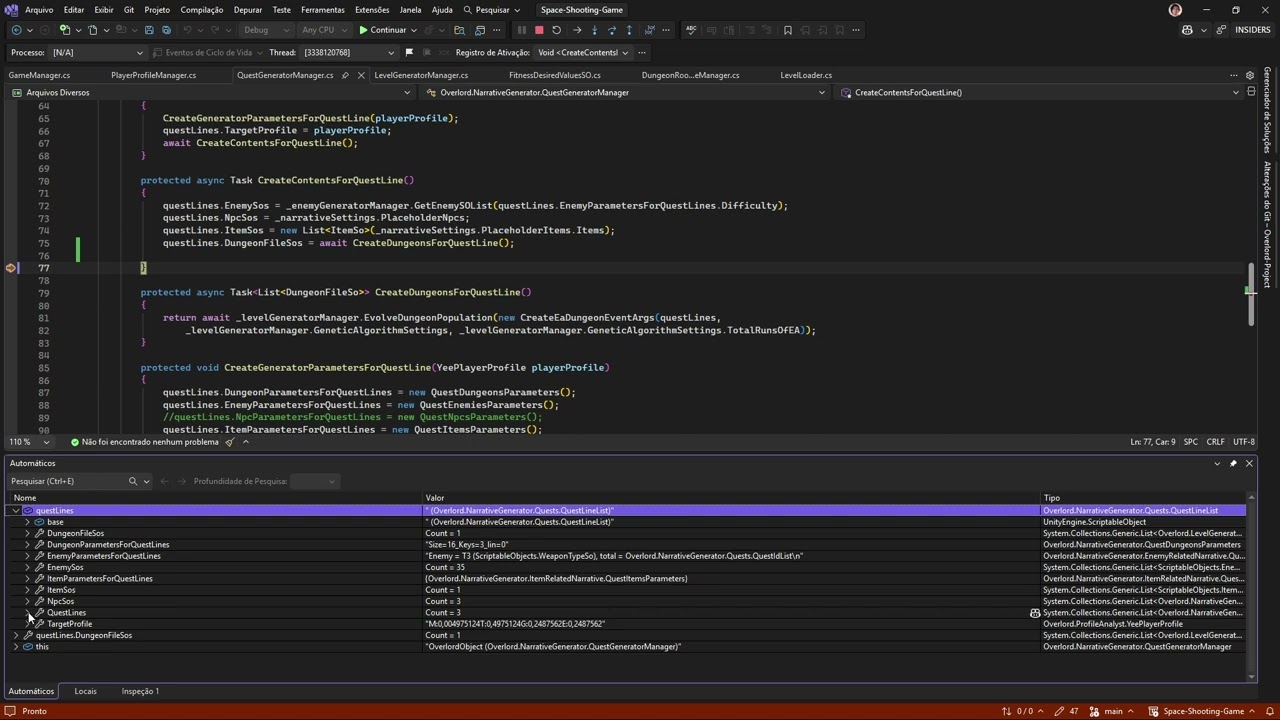Switch to GameManager.cs tab
Screen dimensions: 1280x720
coord(40,75)
